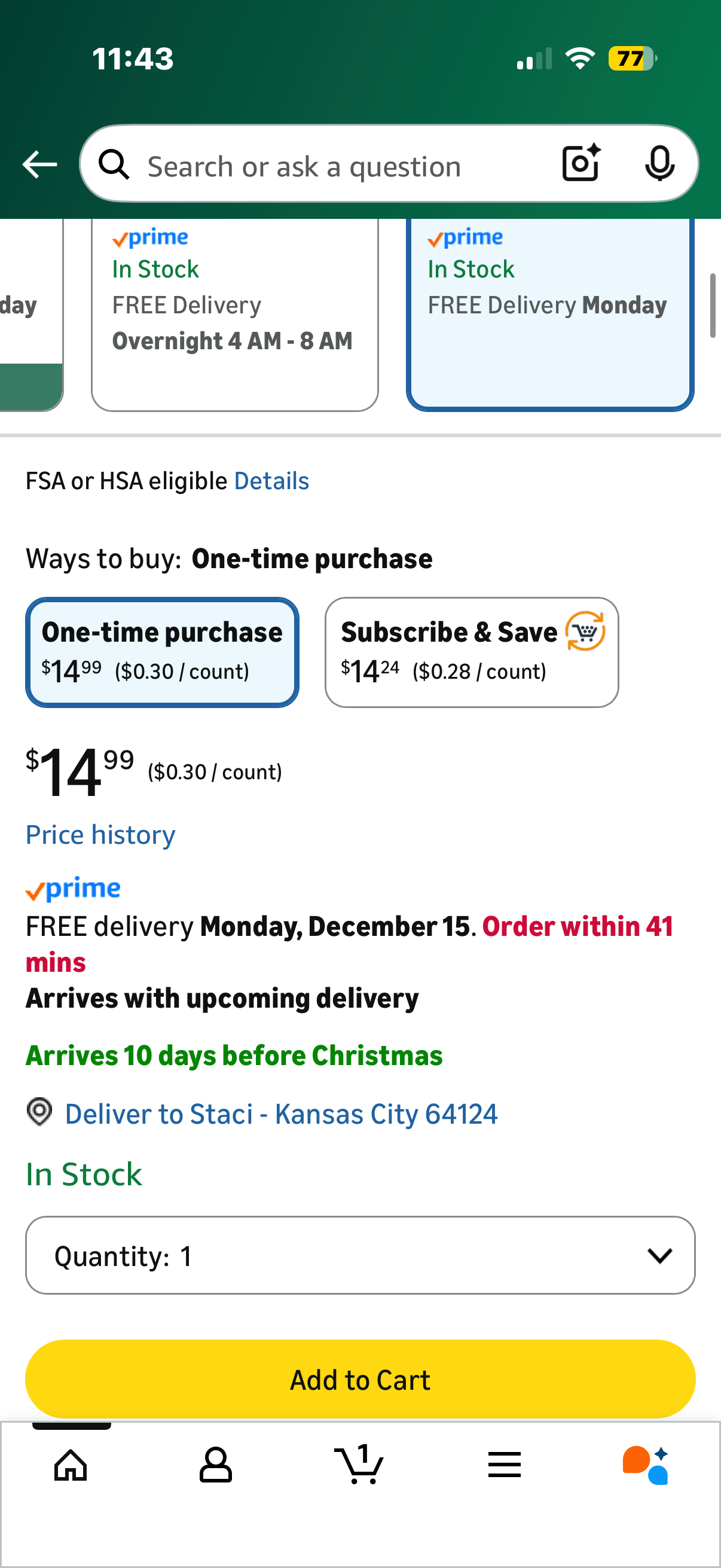Open camera lens search icon
Screen dimensions: 721x1568
coord(581,163)
